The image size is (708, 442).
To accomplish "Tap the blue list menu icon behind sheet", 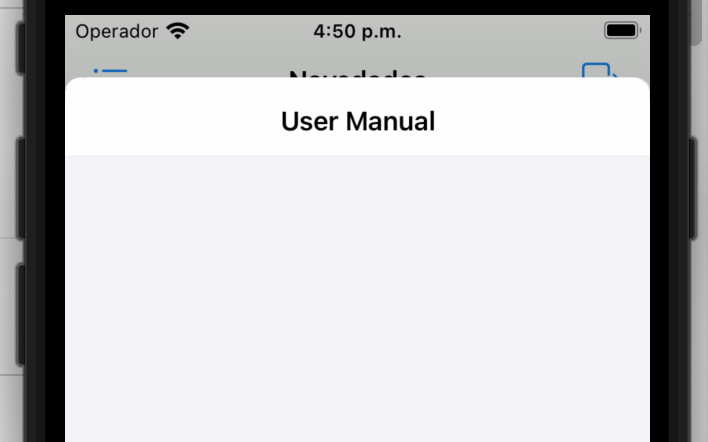I will pyautogui.click(x=110, y=73).
